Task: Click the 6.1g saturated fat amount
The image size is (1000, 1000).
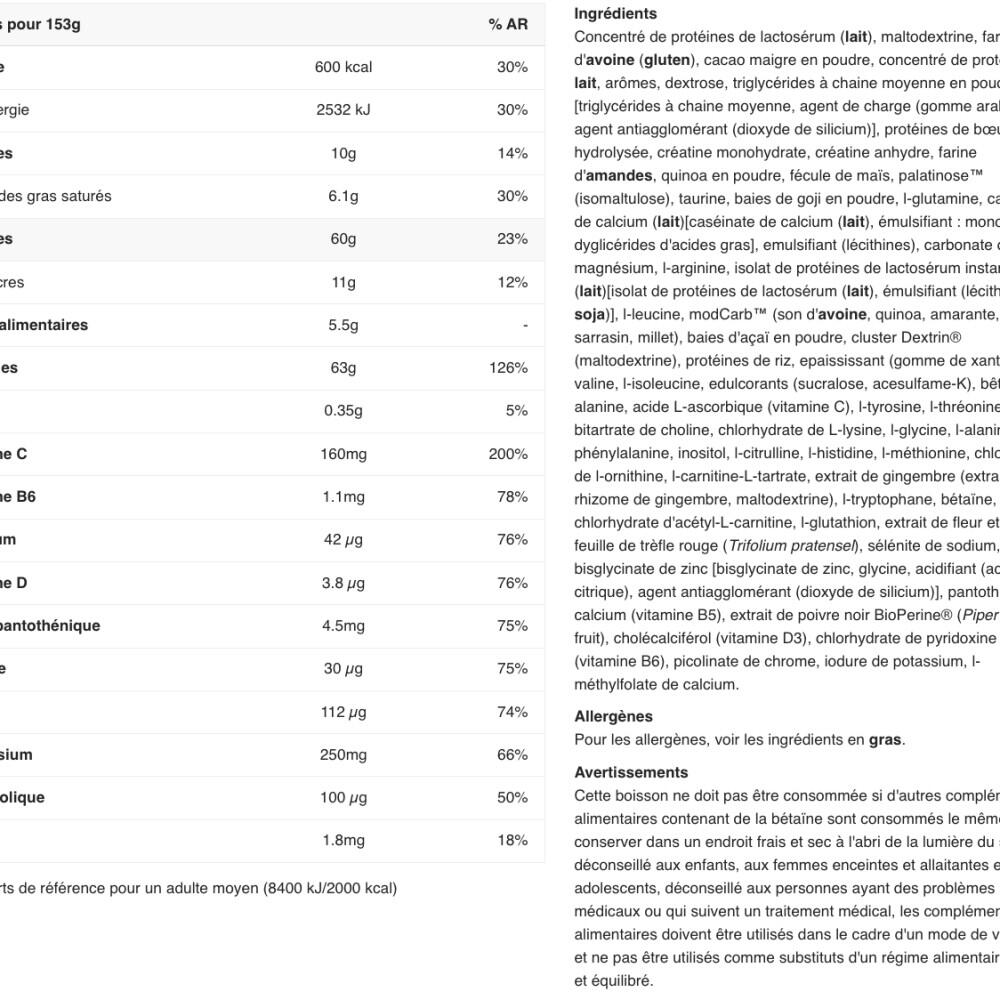Action: pyautogui.click(x=343, y=196)
